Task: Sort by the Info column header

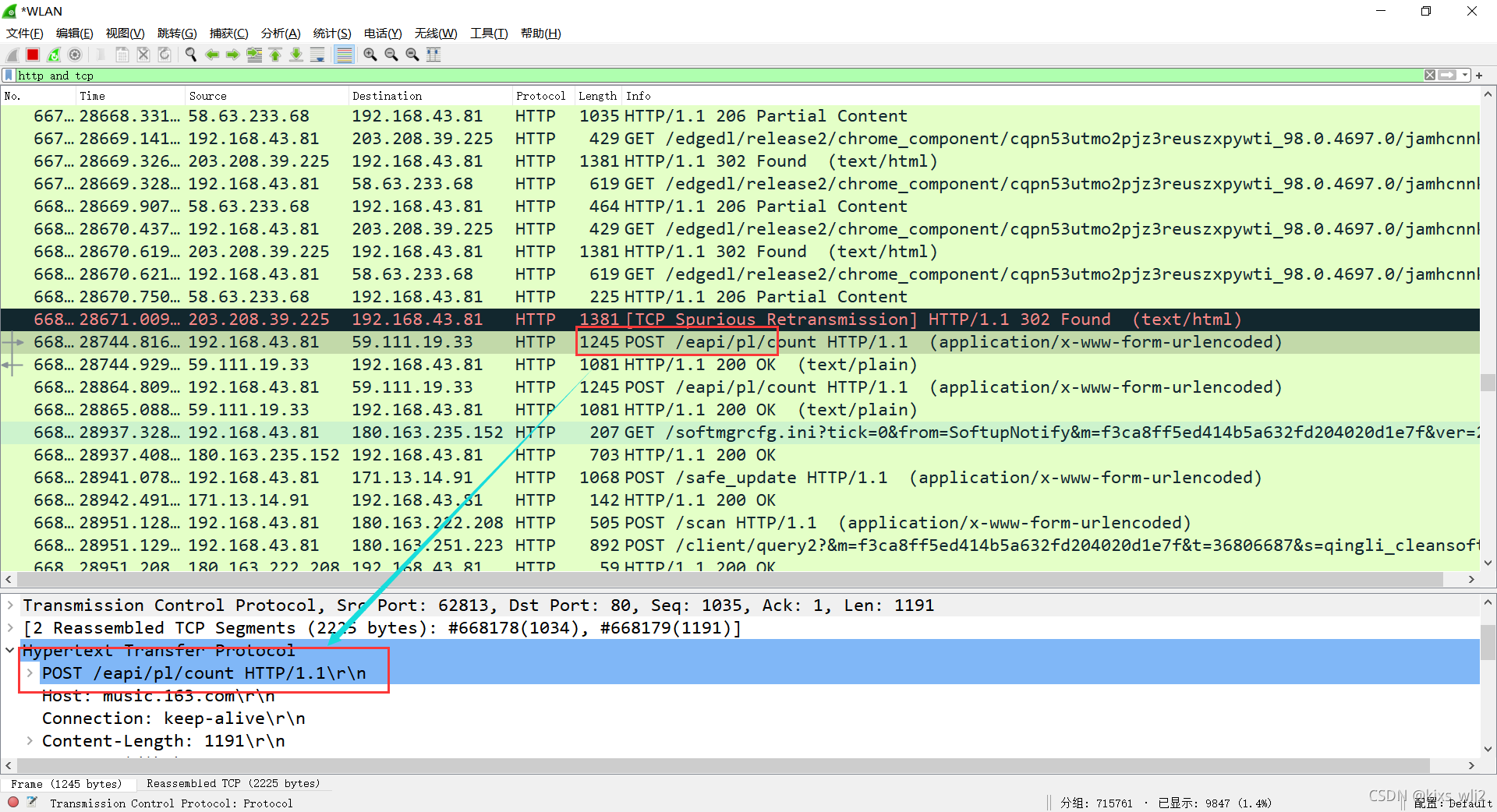Action: pos(1050,96)
